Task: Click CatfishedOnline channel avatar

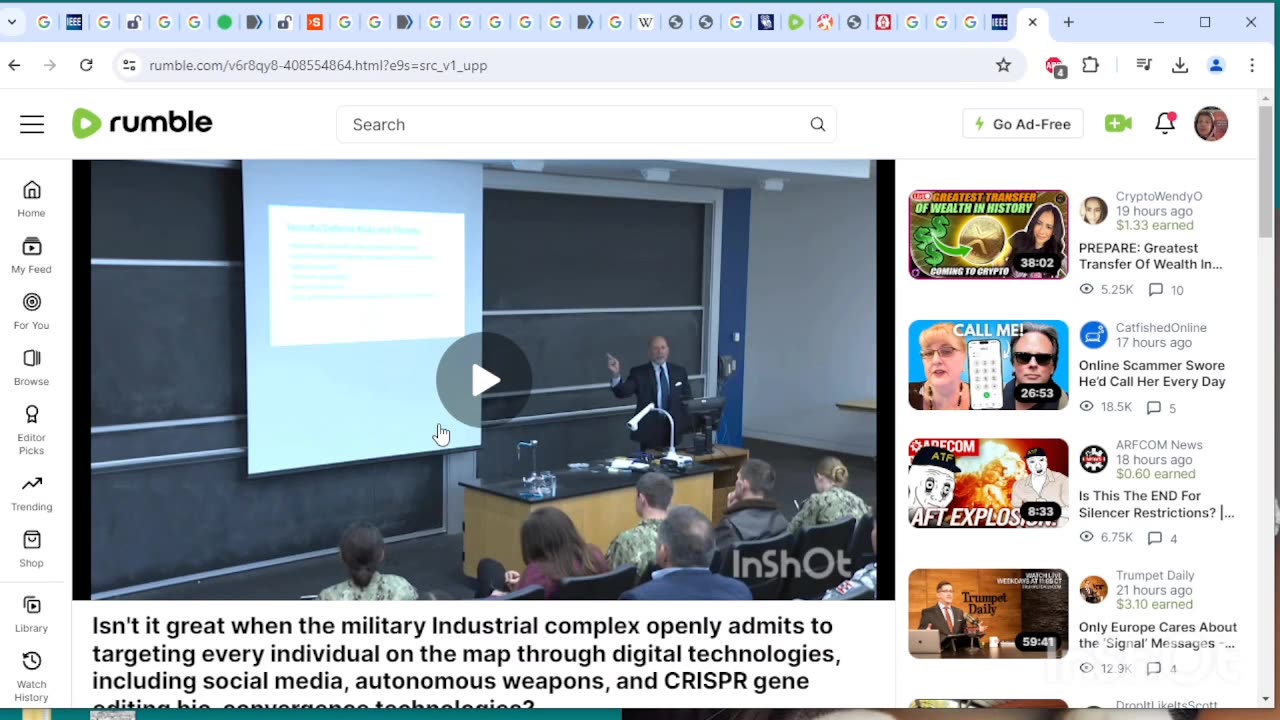Action: [x=1094, y=335]
